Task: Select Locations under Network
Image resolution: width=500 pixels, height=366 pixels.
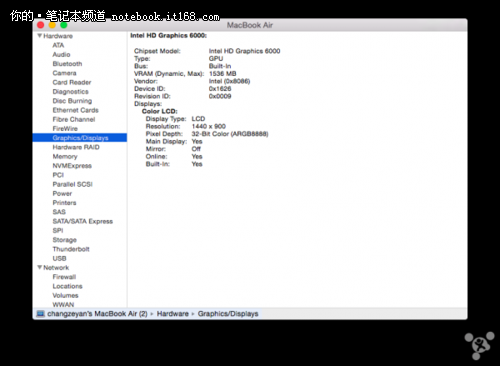Action: 67,286
